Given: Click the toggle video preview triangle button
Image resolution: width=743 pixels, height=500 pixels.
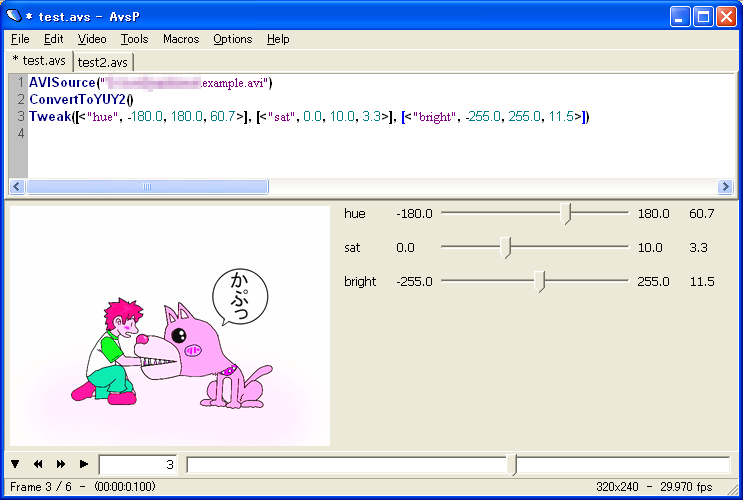Looking at the screenshot, I should point(16,464).
